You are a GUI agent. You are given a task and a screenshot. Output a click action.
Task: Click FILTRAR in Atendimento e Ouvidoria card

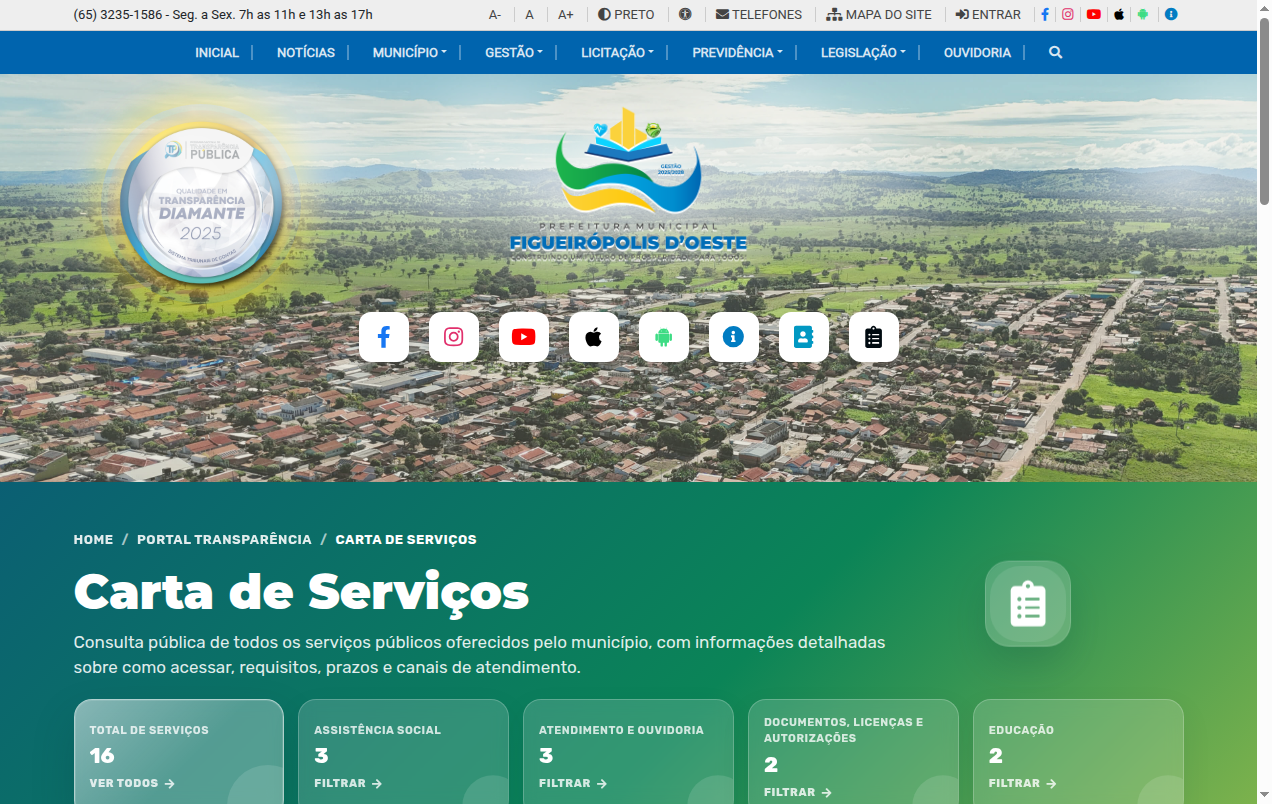tap(573, 784)
